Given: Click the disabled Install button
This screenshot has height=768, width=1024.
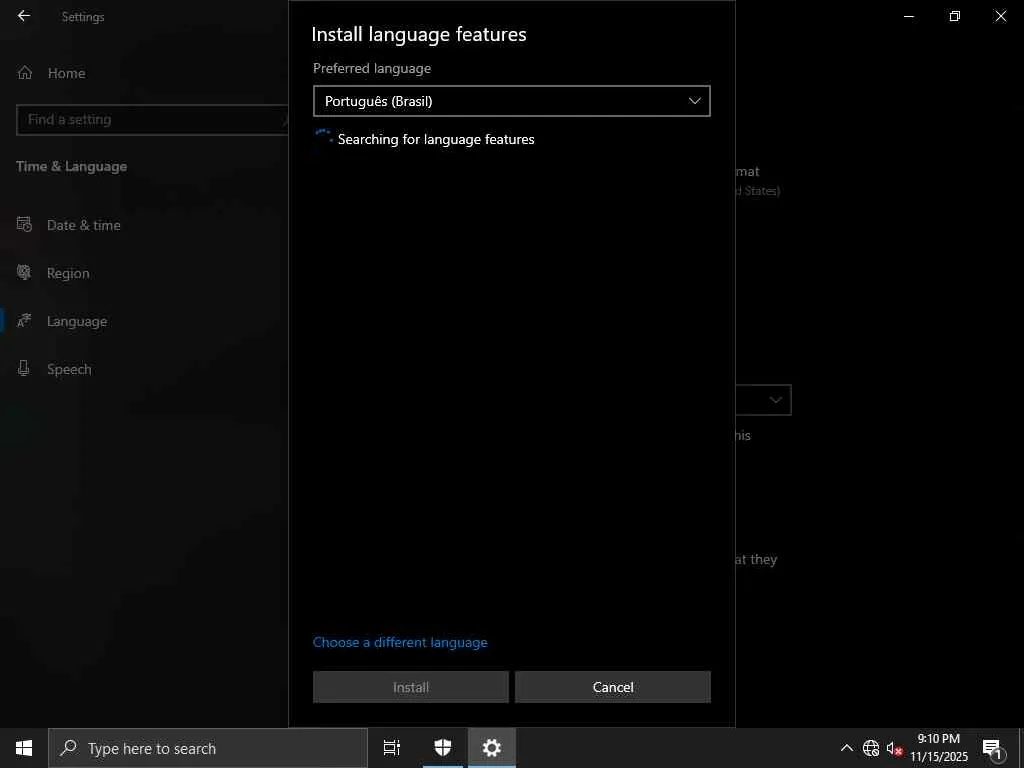Looking at the screenshot, I should [411, 687].
